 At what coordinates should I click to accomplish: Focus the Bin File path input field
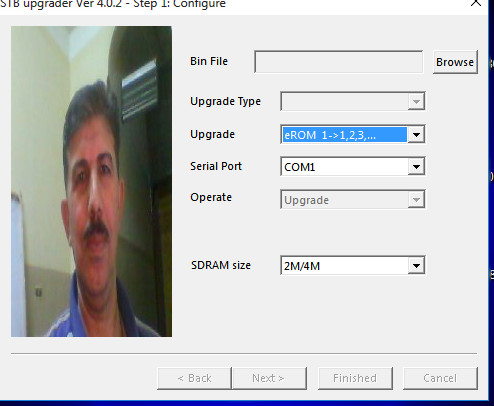(x=339, y=62)
